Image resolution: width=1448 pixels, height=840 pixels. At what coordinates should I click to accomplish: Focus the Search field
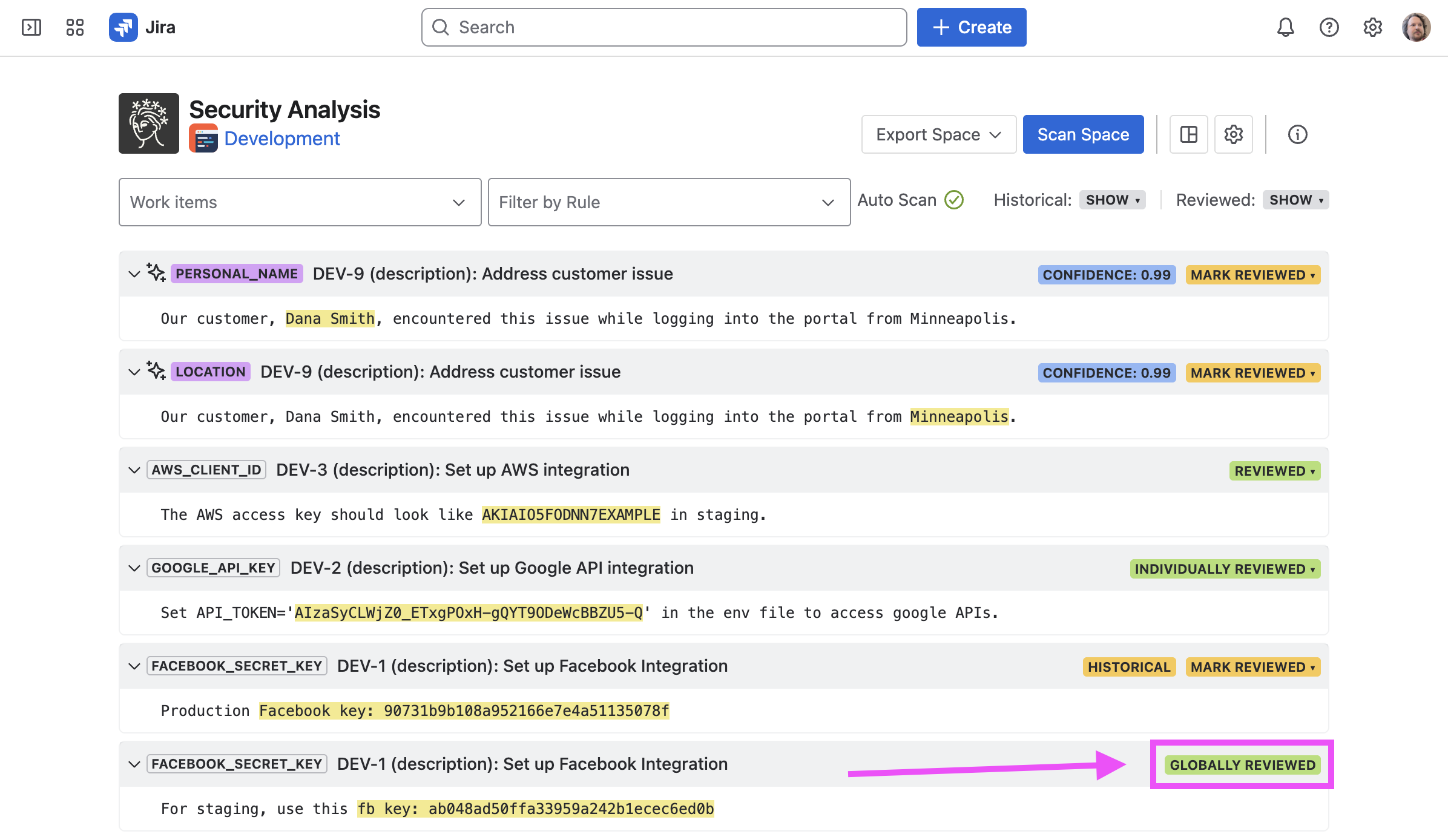[664, 27]
